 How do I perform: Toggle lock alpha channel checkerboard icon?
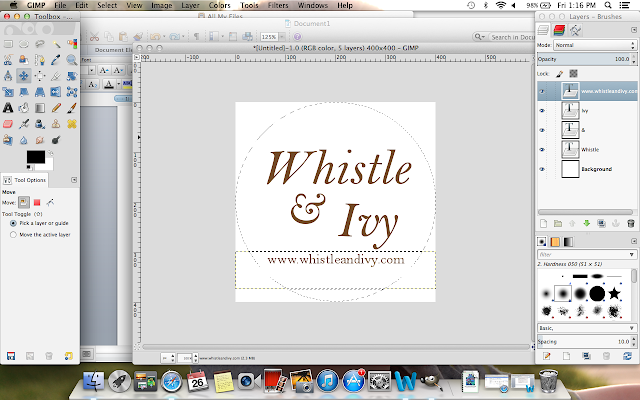573,73
